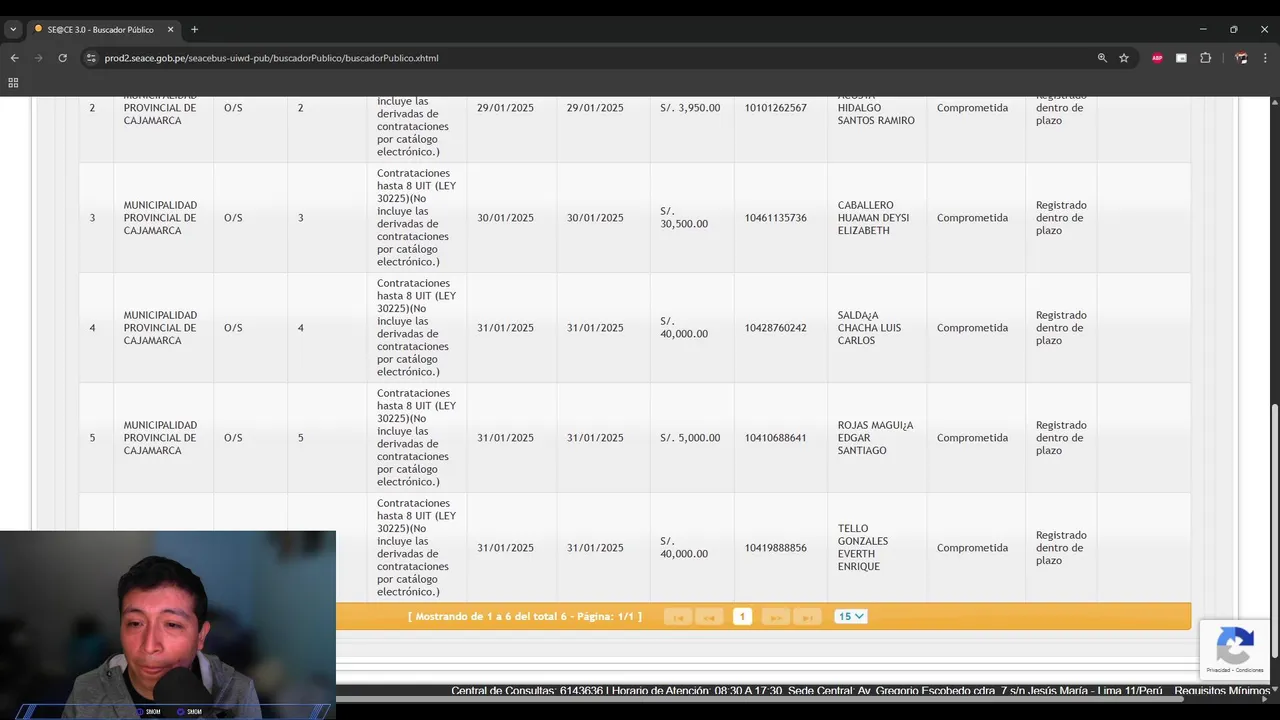
Task: Click Comprometida status in row 3
Action: coord(972,218)
